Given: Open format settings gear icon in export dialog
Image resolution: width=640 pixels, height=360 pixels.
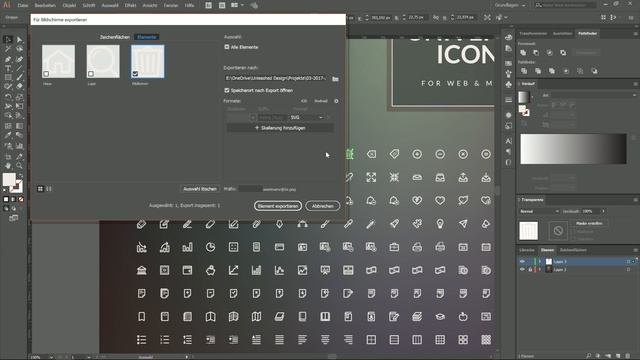Looking at the screenshot, I should pos(336,101).
